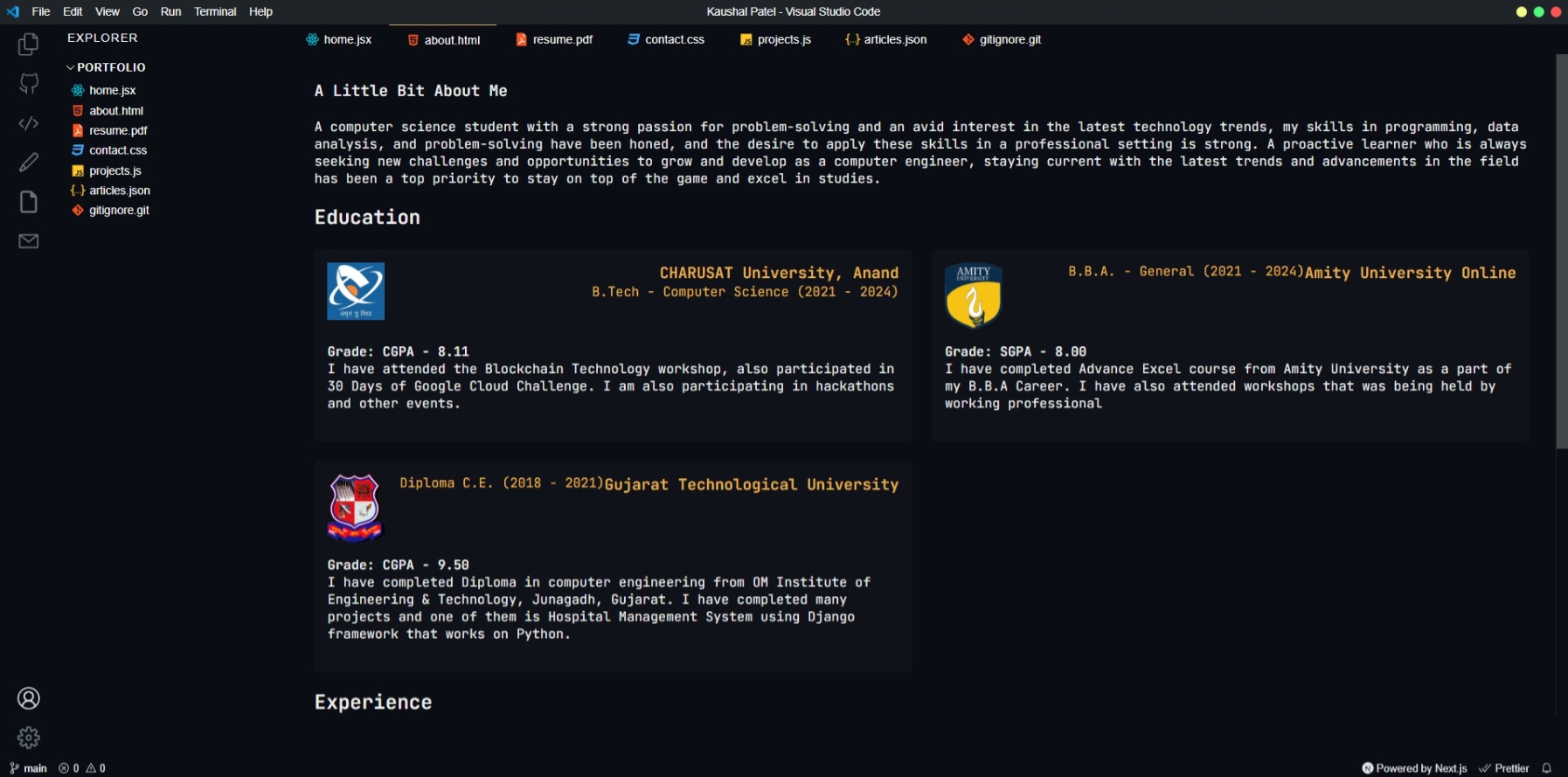The image size is (1568, 777).
Task: Select the pencil icon in activity bar
Action: pos(29,162)
